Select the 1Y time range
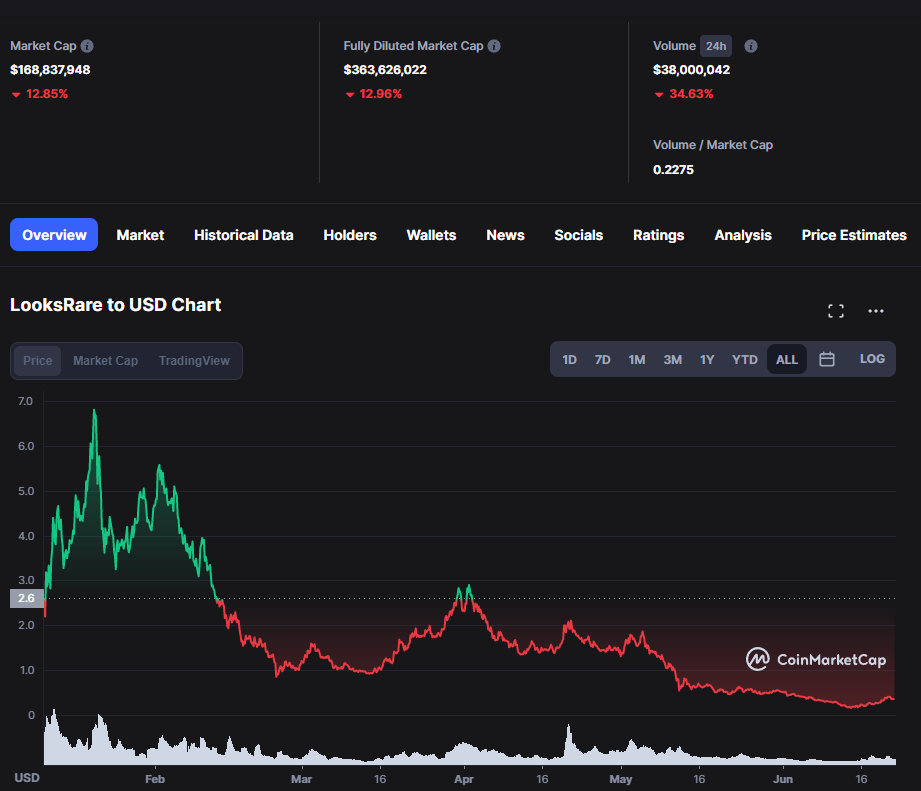The height and width of the screenshot is (791, 921). coord(707,359)
